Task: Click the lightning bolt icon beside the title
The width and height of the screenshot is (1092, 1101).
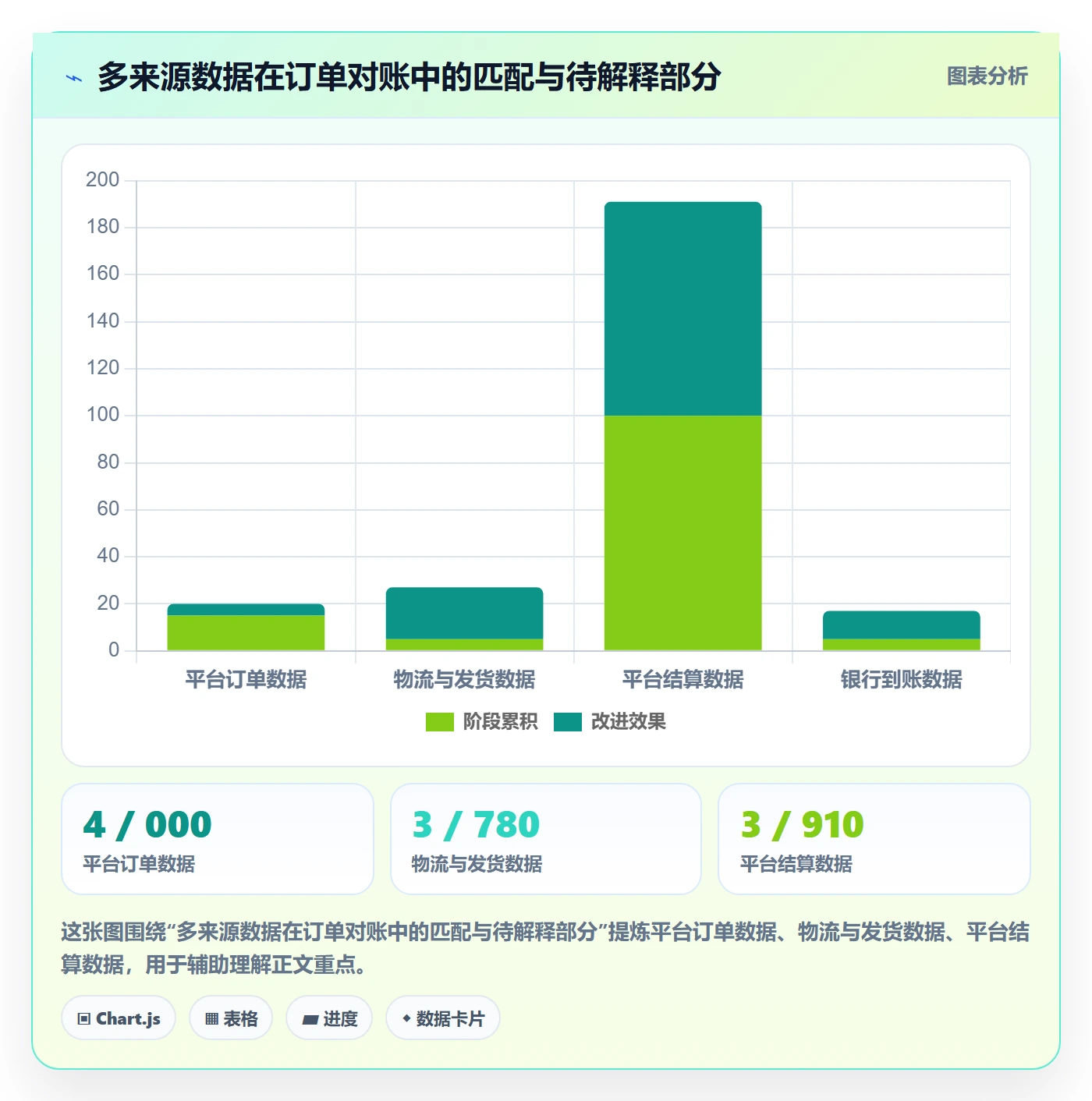Action: pyautogui.click(x=74, y=78)
